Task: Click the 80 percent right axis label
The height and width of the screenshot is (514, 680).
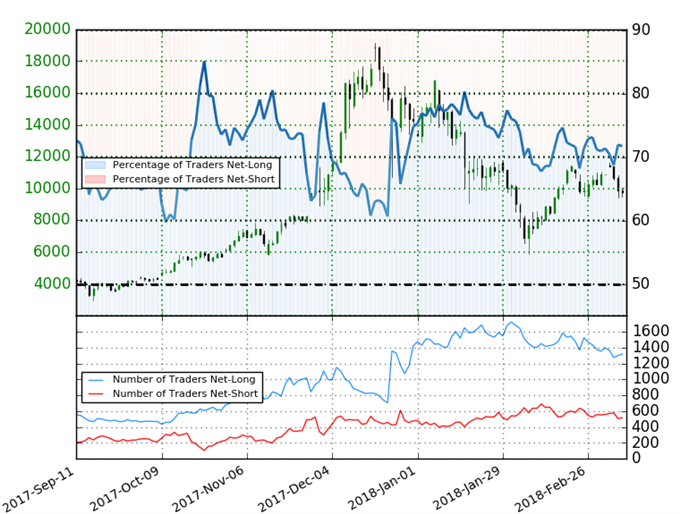Action: pos(641,93)
